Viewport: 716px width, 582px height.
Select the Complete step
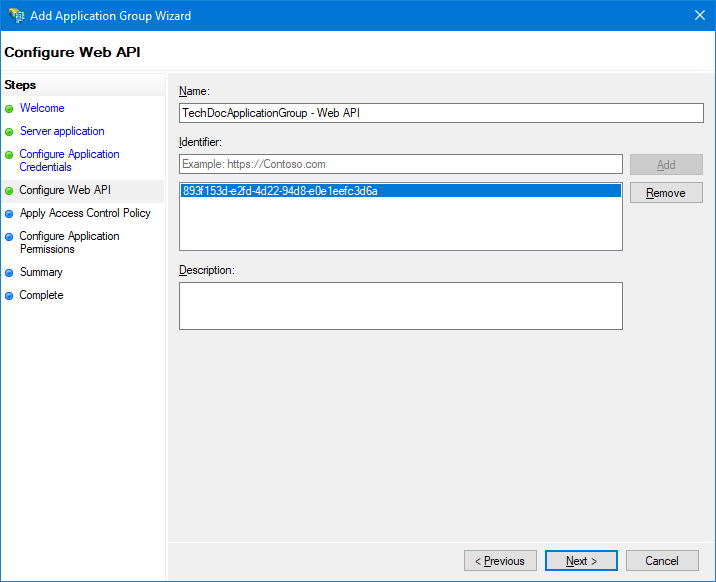41,295
